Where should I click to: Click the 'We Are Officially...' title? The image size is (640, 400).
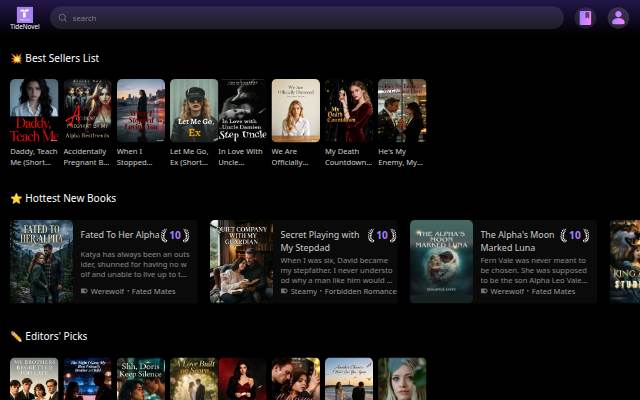290,157
